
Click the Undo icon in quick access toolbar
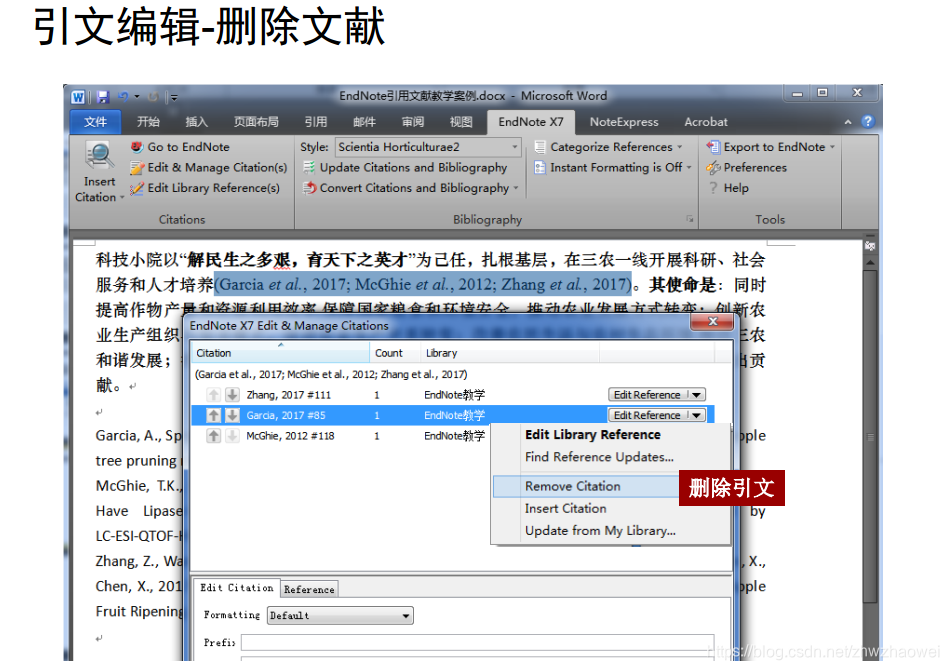(x=123, y=96)
